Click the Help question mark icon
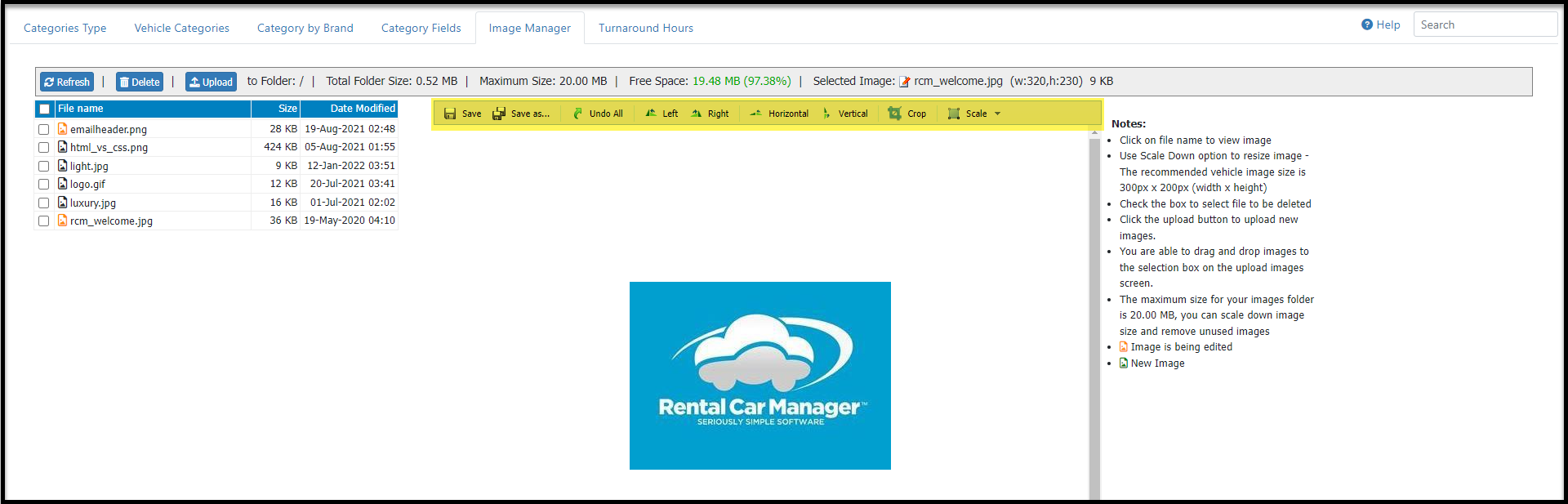 click(x=1367, y=25)
